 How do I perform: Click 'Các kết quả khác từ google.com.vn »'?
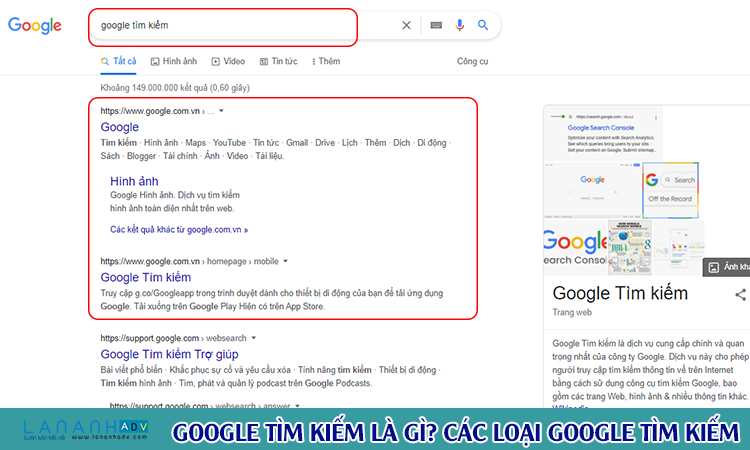click(x=179, y=230)
